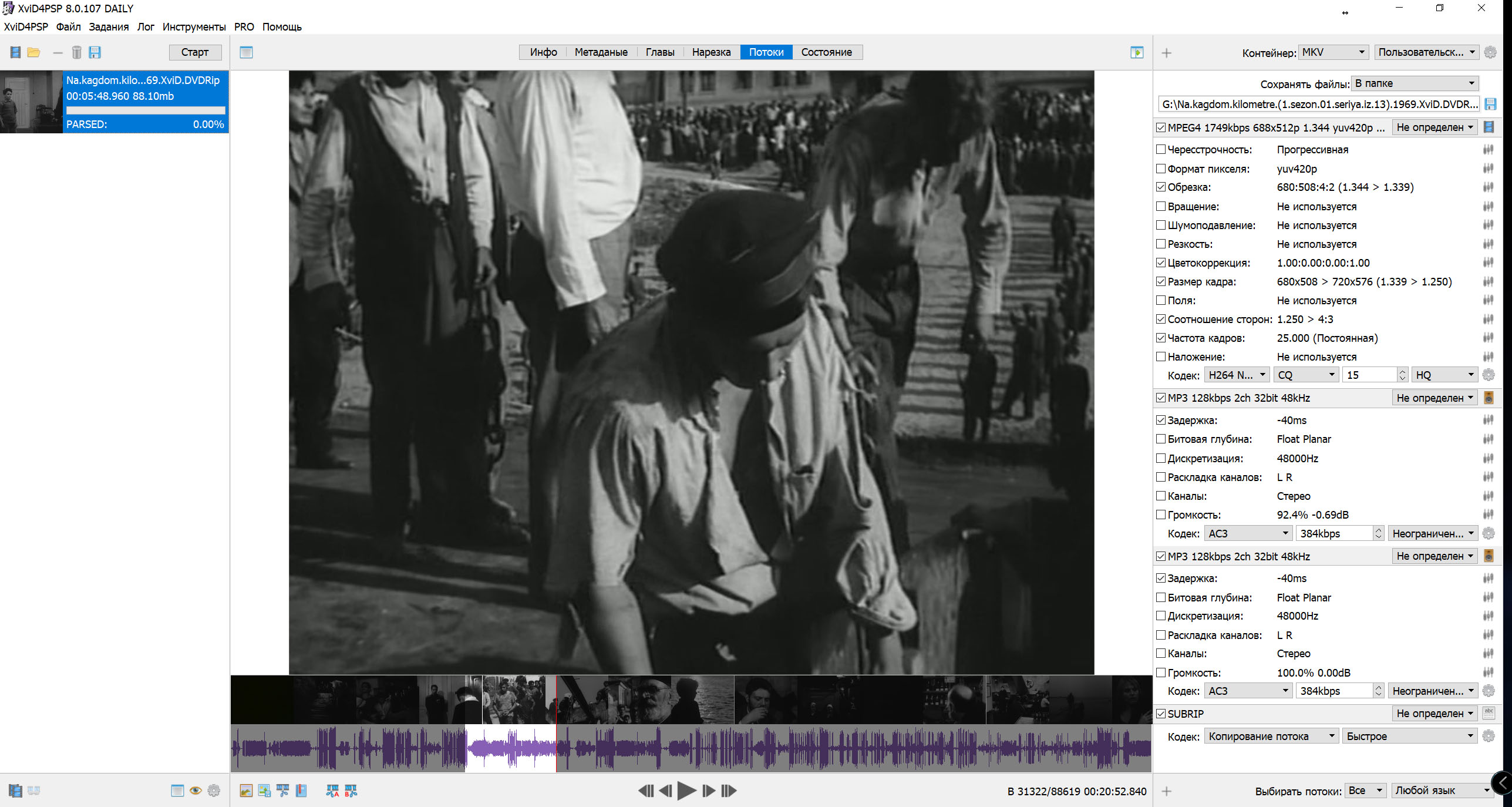1512x807 pixels.
Task: Open the Контейнер MKV dropdown
Action: [x=1333, y=52]
